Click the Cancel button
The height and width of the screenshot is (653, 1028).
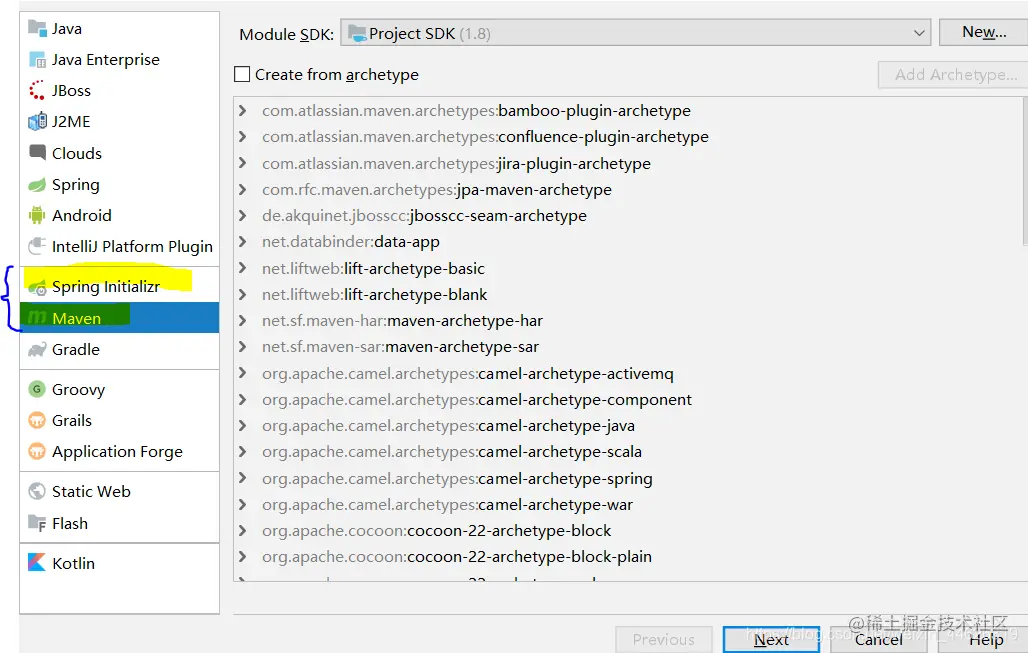[879, 639]
